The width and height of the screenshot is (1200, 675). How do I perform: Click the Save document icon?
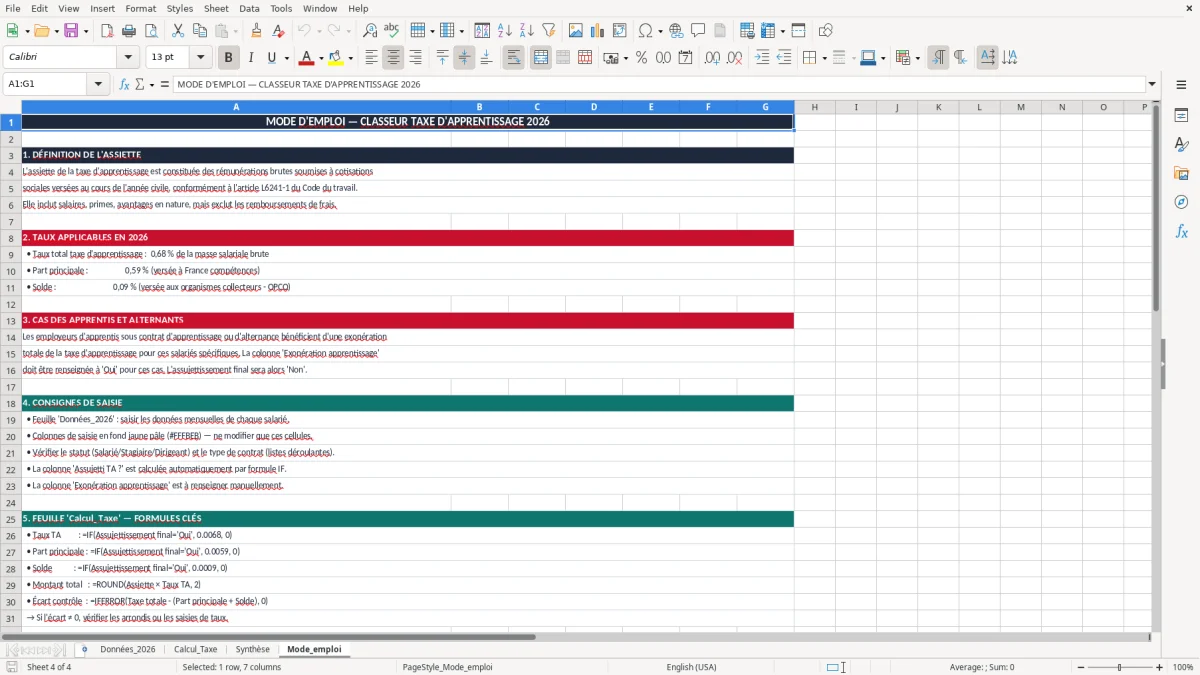pos(71,31)
